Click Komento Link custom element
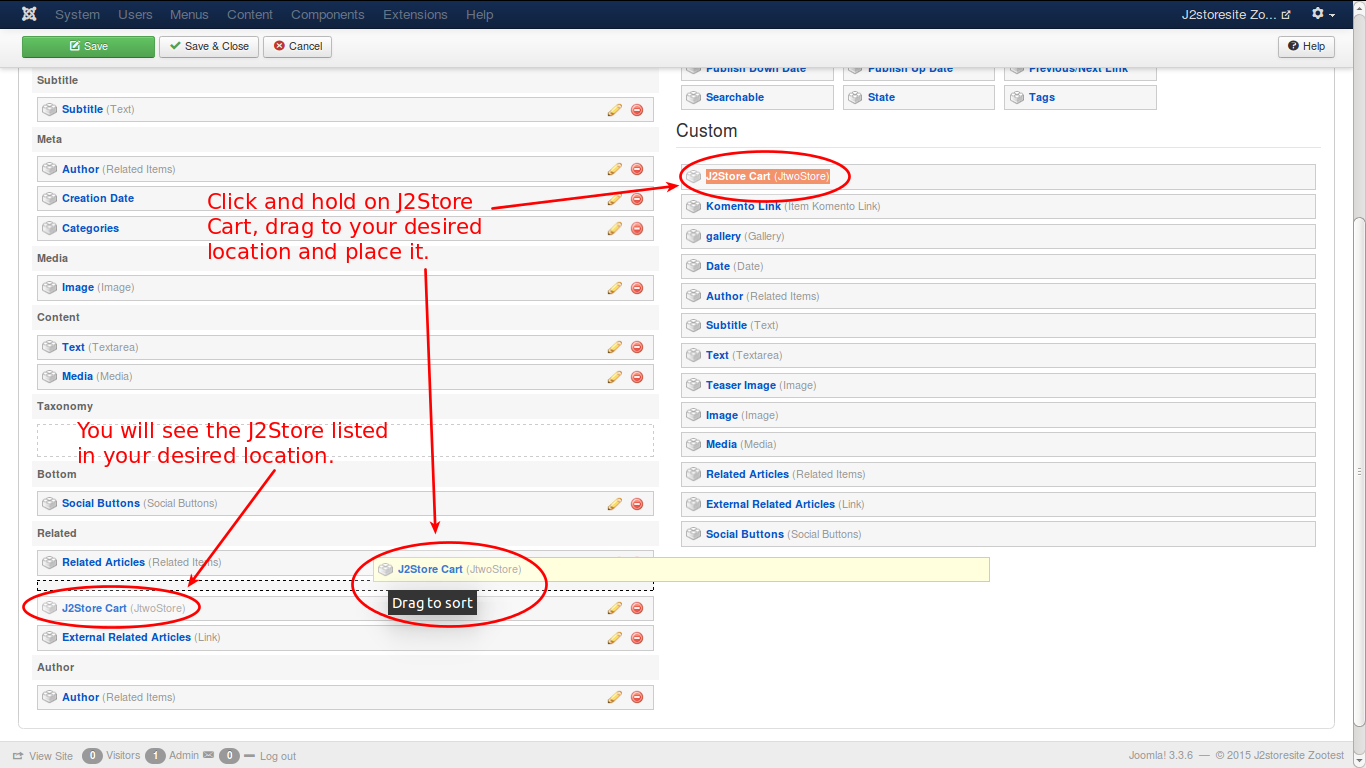This screenshot has width=1366, height=768. click(998, 207)
